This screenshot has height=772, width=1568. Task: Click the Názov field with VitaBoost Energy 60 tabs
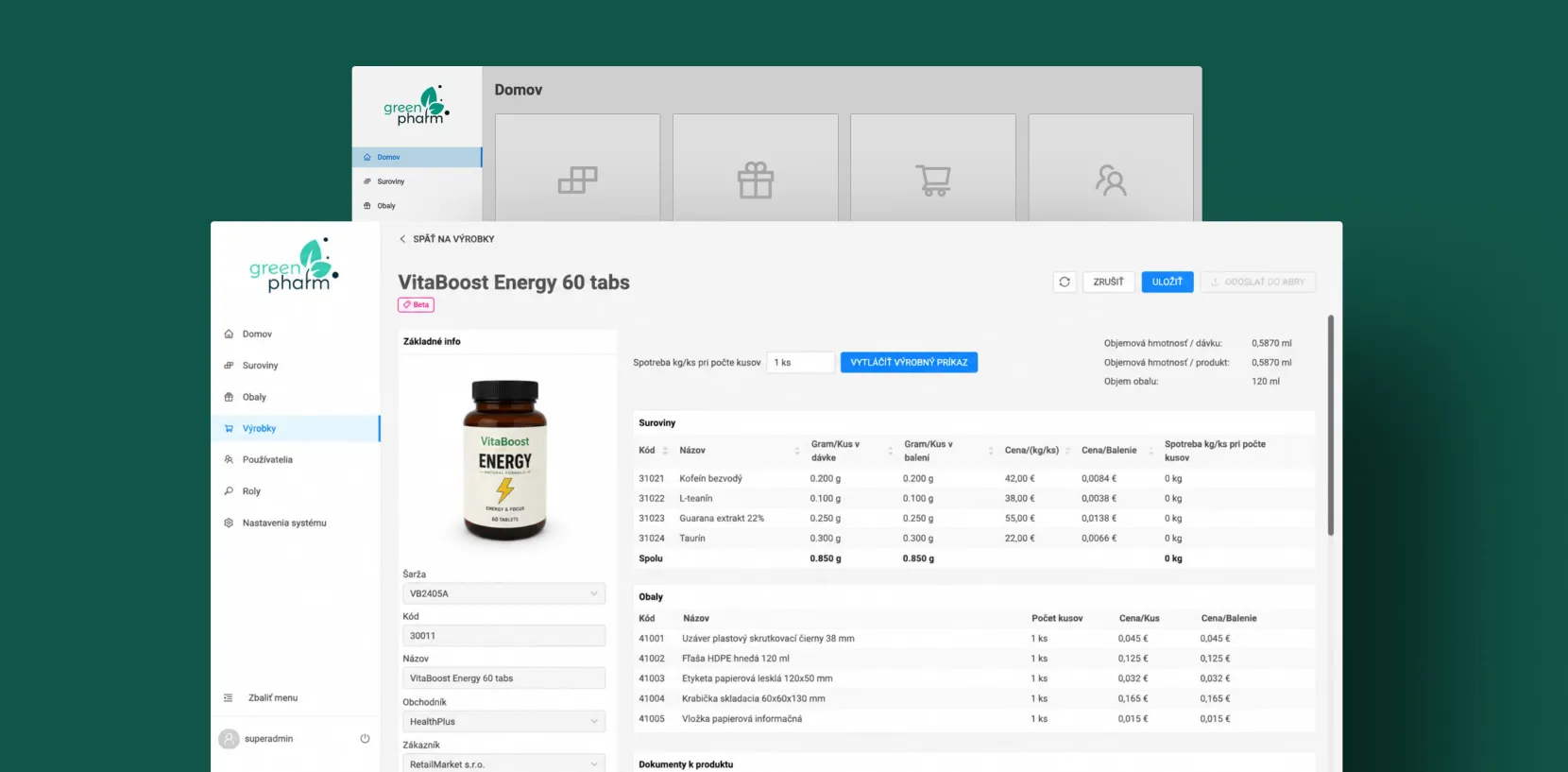coord(503,678)
